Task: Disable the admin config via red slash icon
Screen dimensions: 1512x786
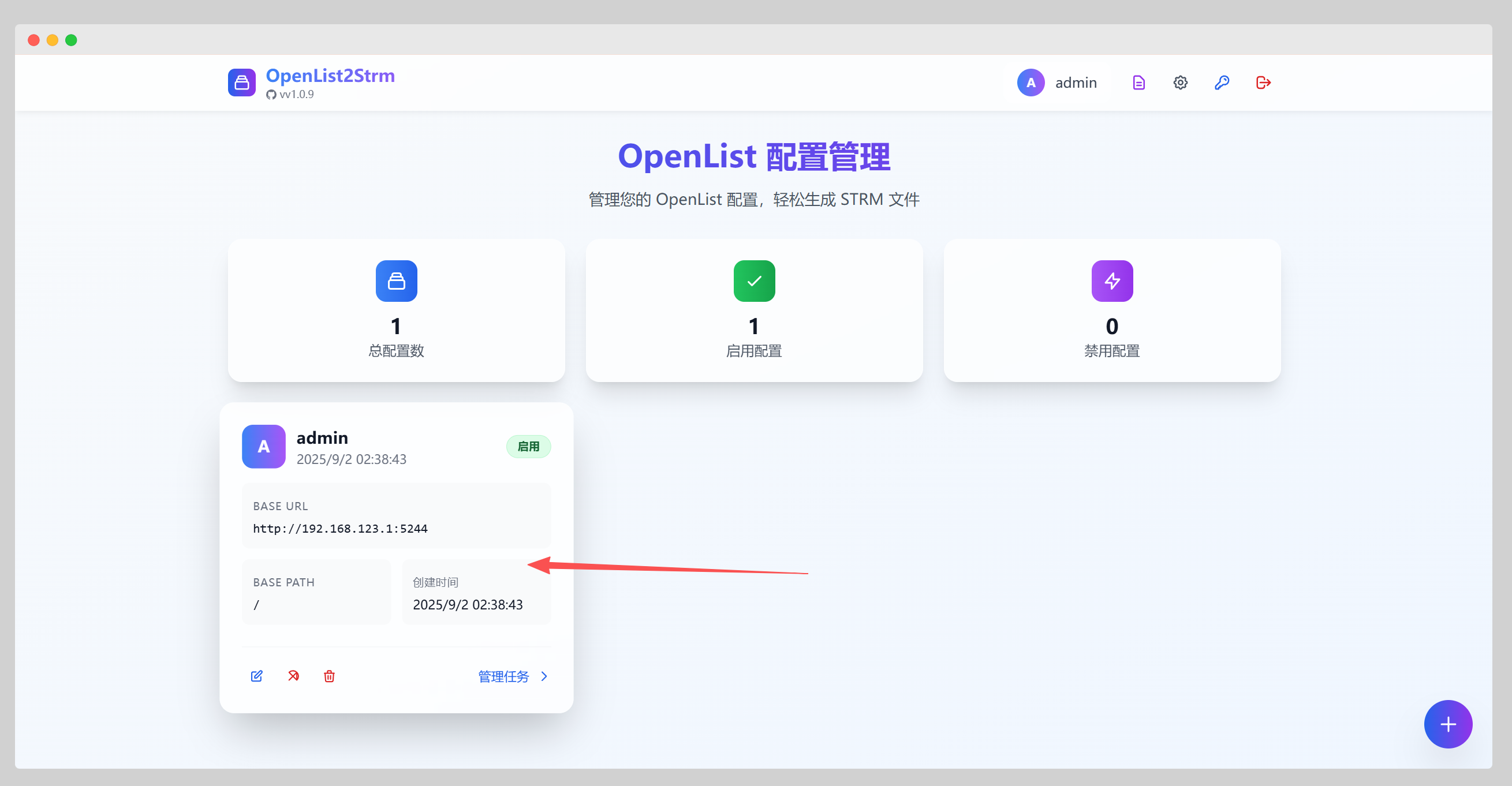Action: pyautogui.click(x=293, y=676)
